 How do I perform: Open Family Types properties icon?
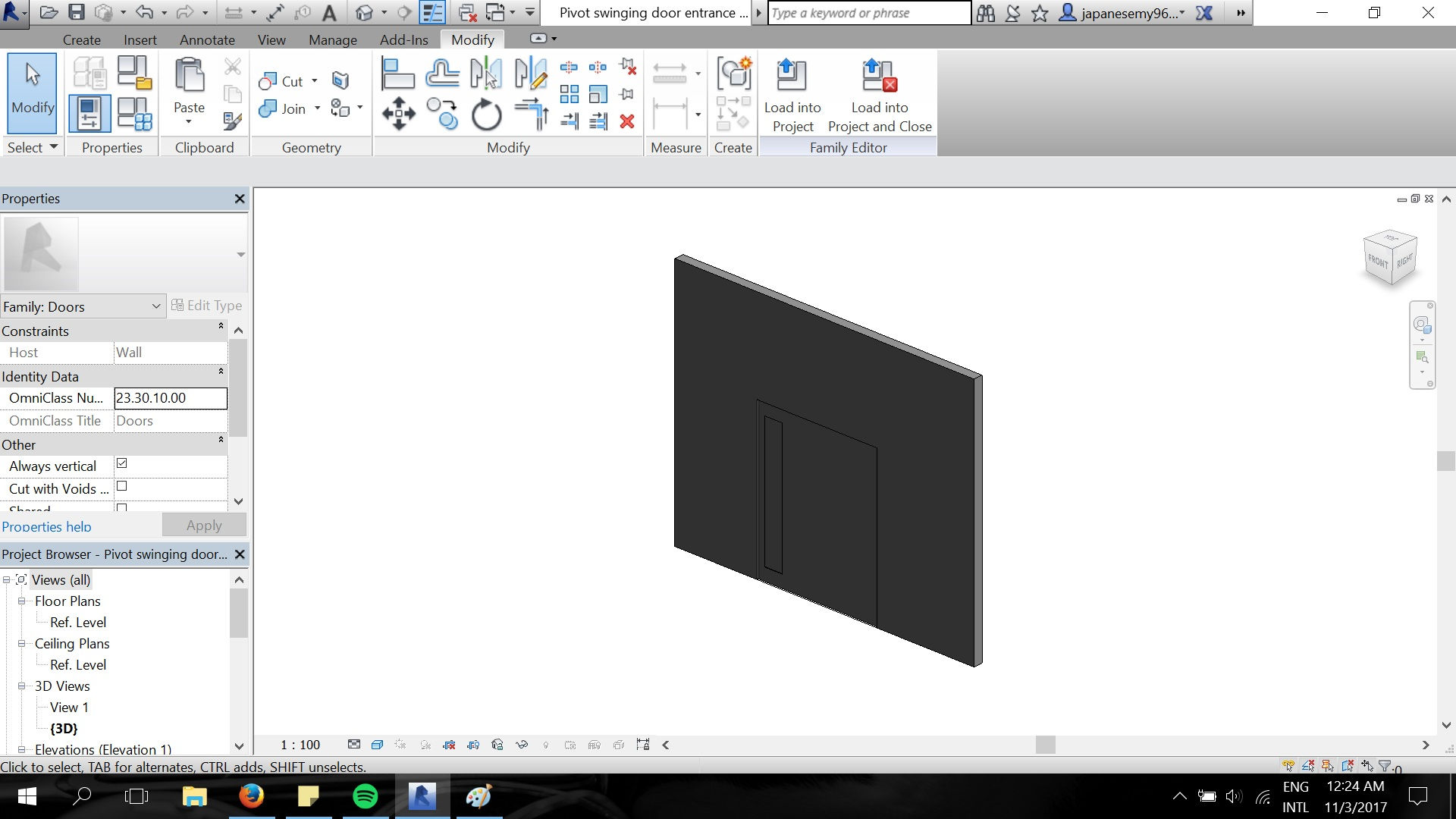tap(135, 114)
